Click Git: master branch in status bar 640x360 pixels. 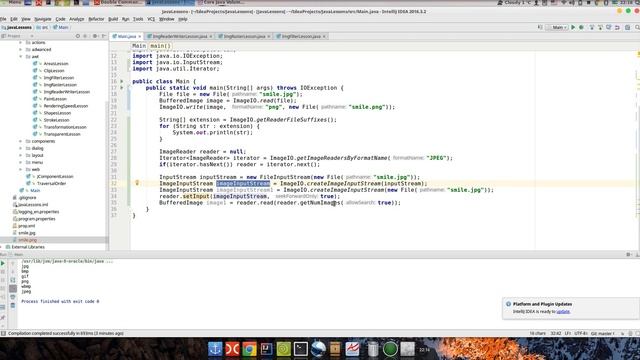coord(602,333)
